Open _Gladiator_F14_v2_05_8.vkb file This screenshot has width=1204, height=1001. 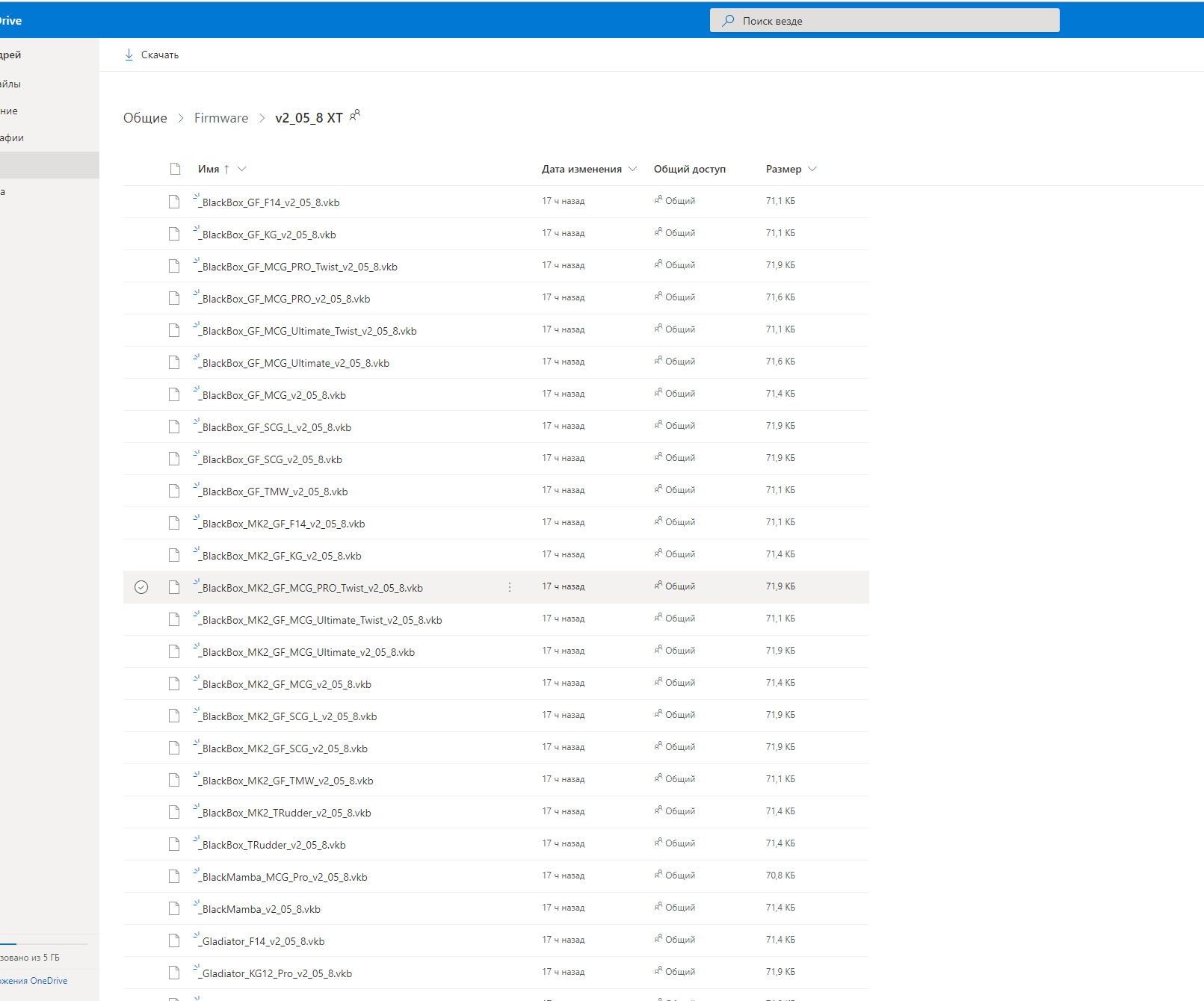coord(262,941)
